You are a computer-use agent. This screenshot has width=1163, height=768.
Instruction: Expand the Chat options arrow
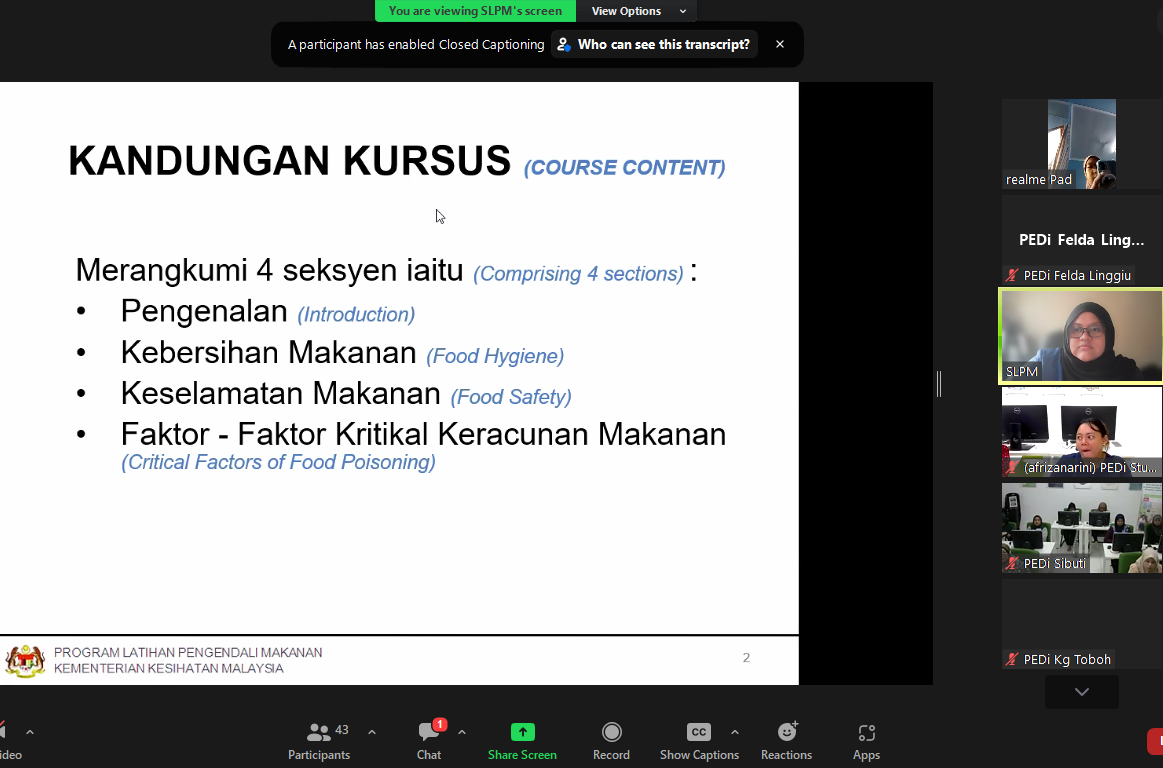(x=462, y=732)
